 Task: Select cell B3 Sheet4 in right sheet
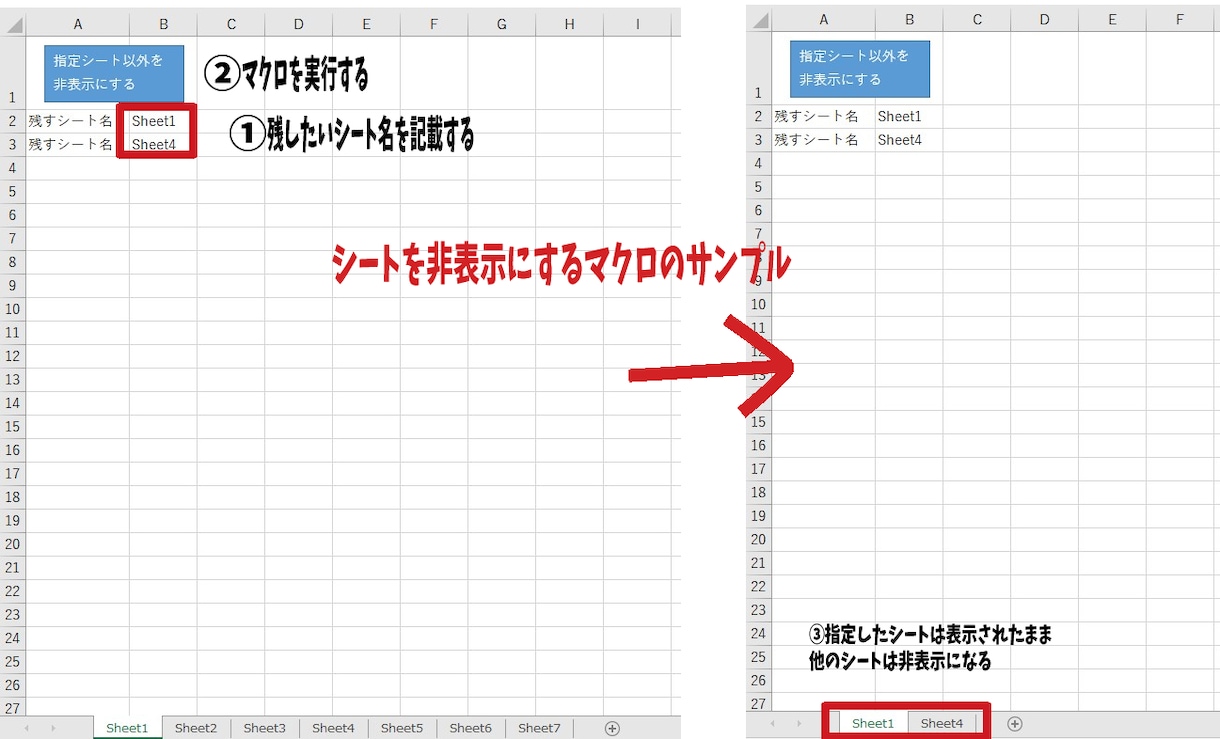[x=909, y=140]
